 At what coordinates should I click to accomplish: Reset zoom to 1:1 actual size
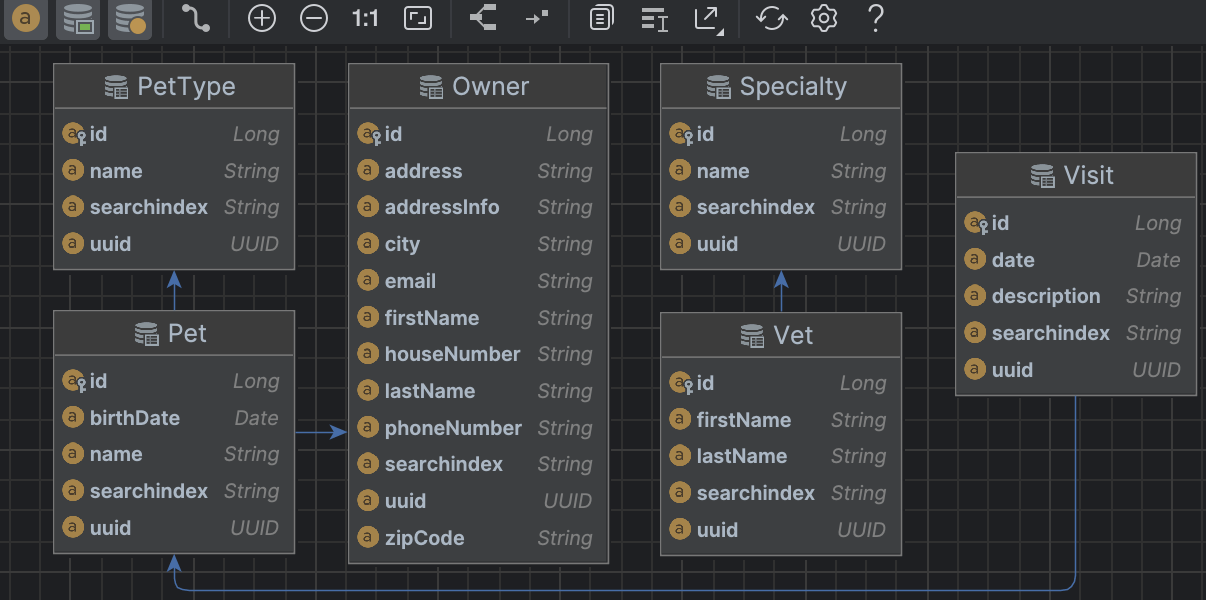click(365, 18)
